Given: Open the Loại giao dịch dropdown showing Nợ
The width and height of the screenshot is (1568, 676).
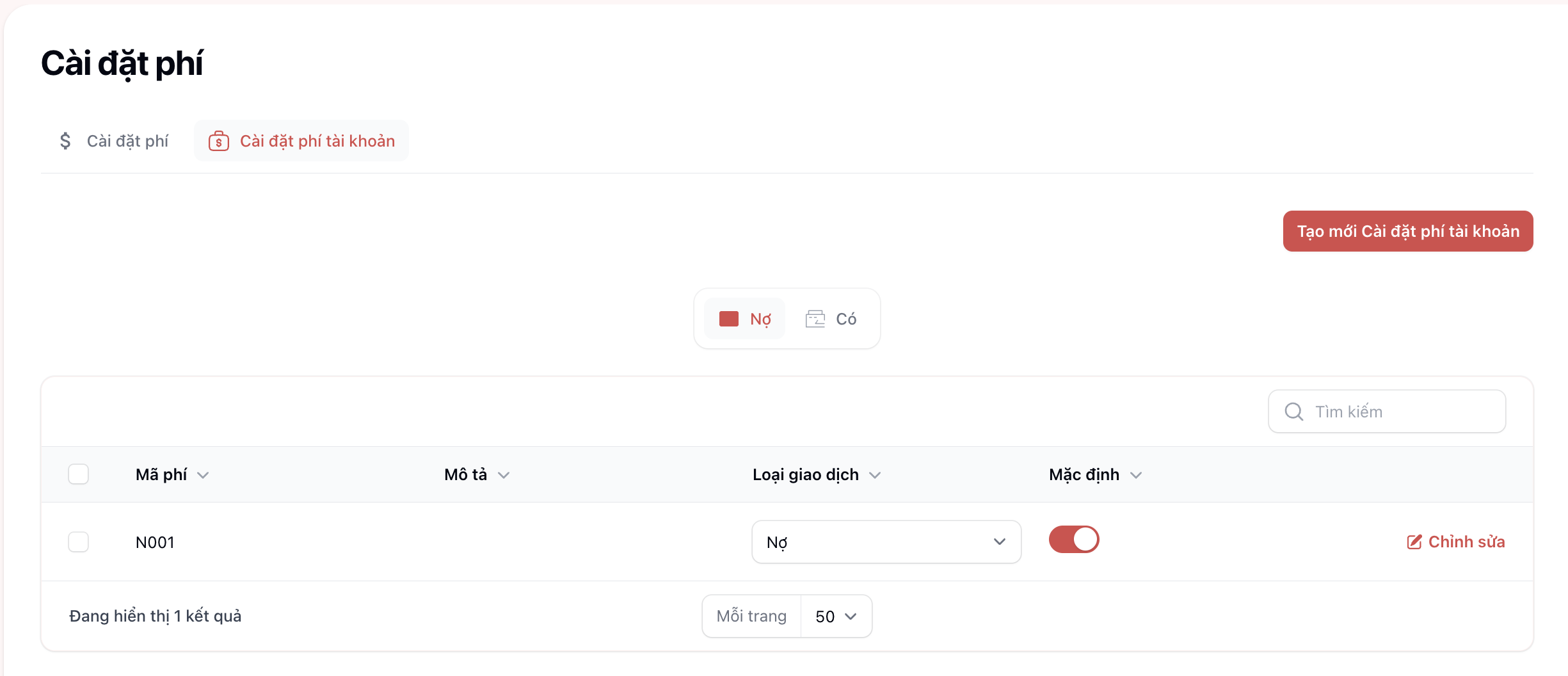Looking at the screenshot, I should tap(886, 542).
